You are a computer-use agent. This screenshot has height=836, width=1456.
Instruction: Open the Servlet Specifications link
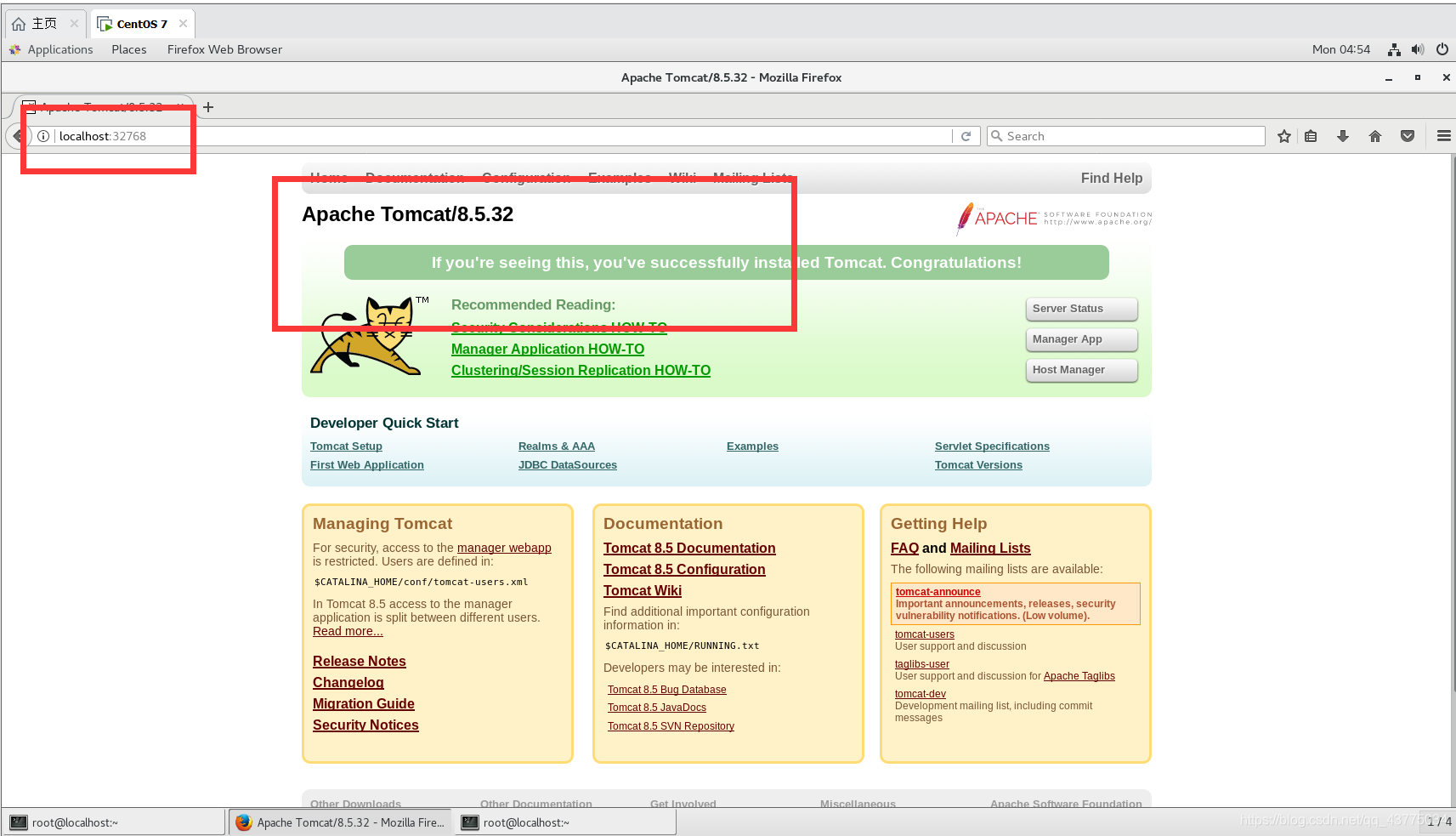[x=992, y=446]
